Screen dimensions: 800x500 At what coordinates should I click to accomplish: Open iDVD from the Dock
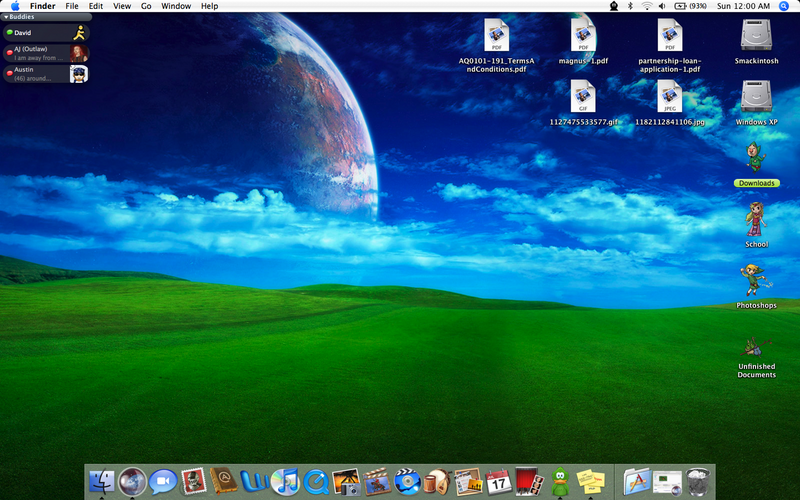pyautogui.click(x=407, y=482)
